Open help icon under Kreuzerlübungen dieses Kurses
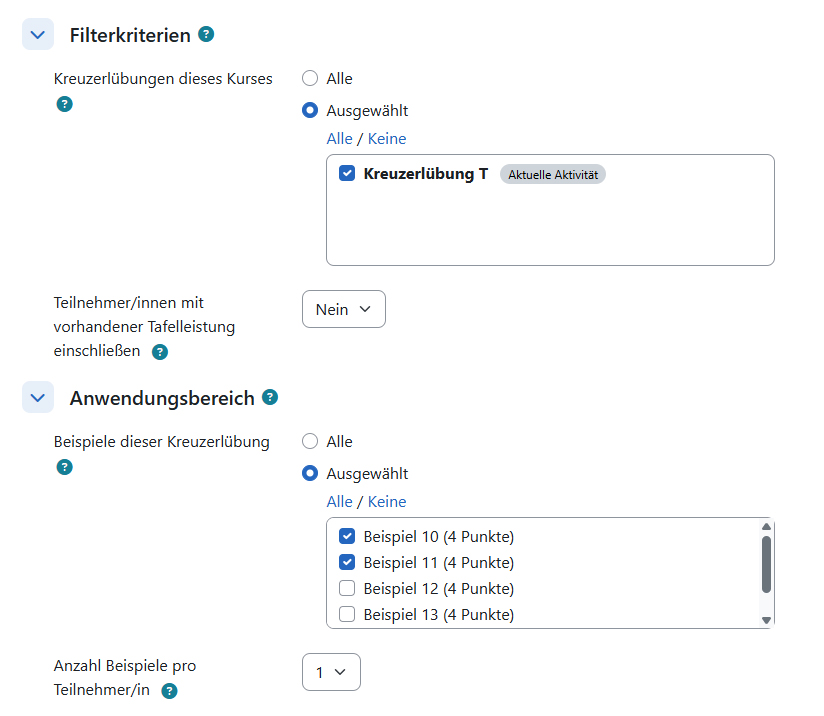 tap(64, 104)
